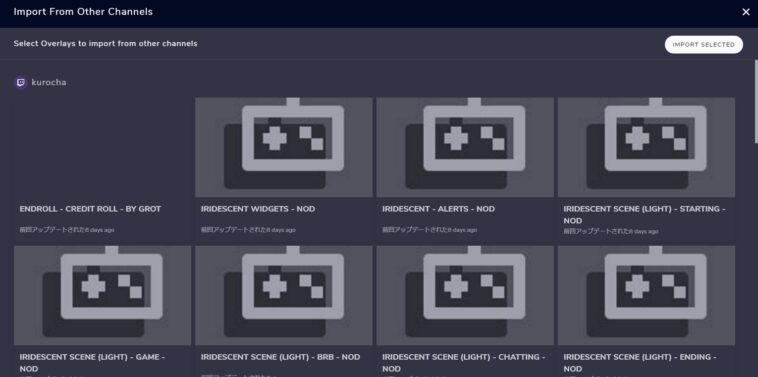
Task: Click ENDROLL - CREDIT ROLL - BY GROT title
Action: 90,209
